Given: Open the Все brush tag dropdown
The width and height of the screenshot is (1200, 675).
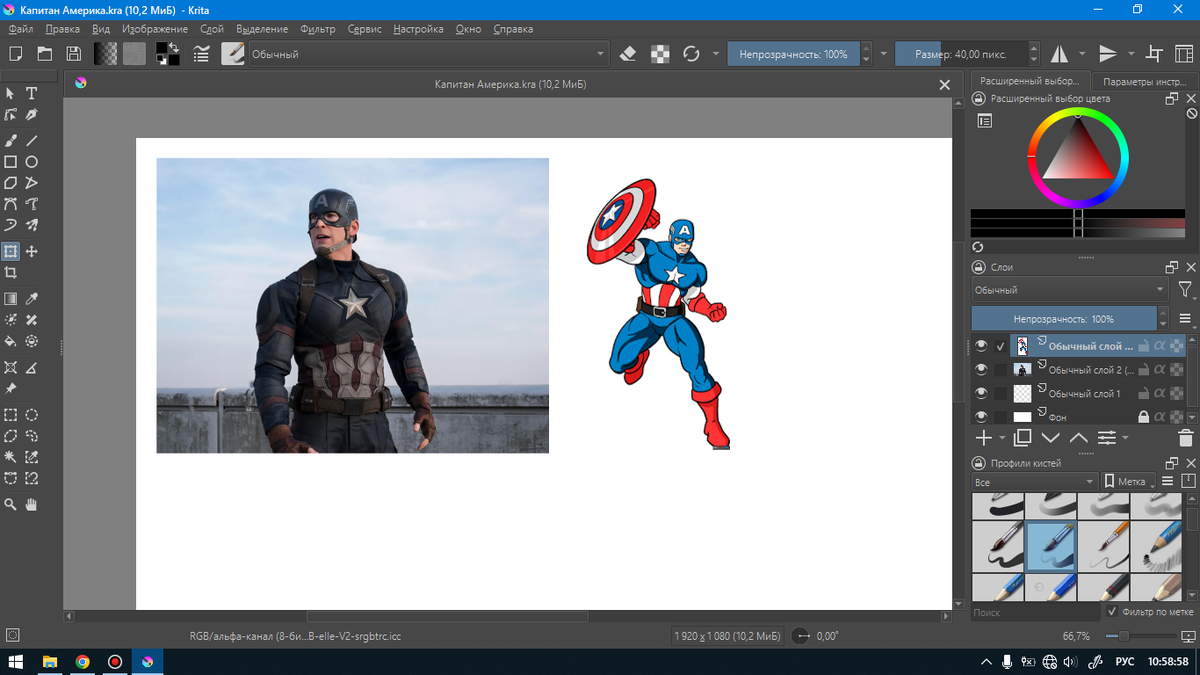Looking at the screenshot, I should click(1034, 481).
